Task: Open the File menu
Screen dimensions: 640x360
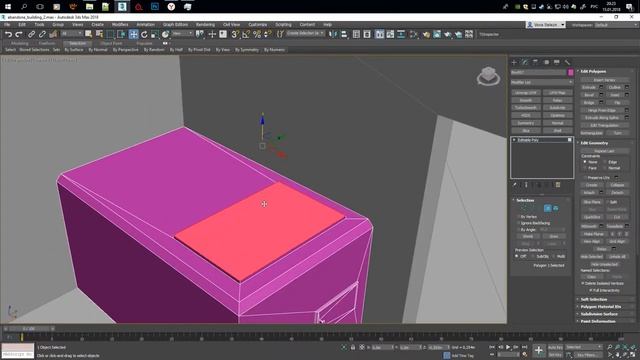Action: (x=7, y=25)
